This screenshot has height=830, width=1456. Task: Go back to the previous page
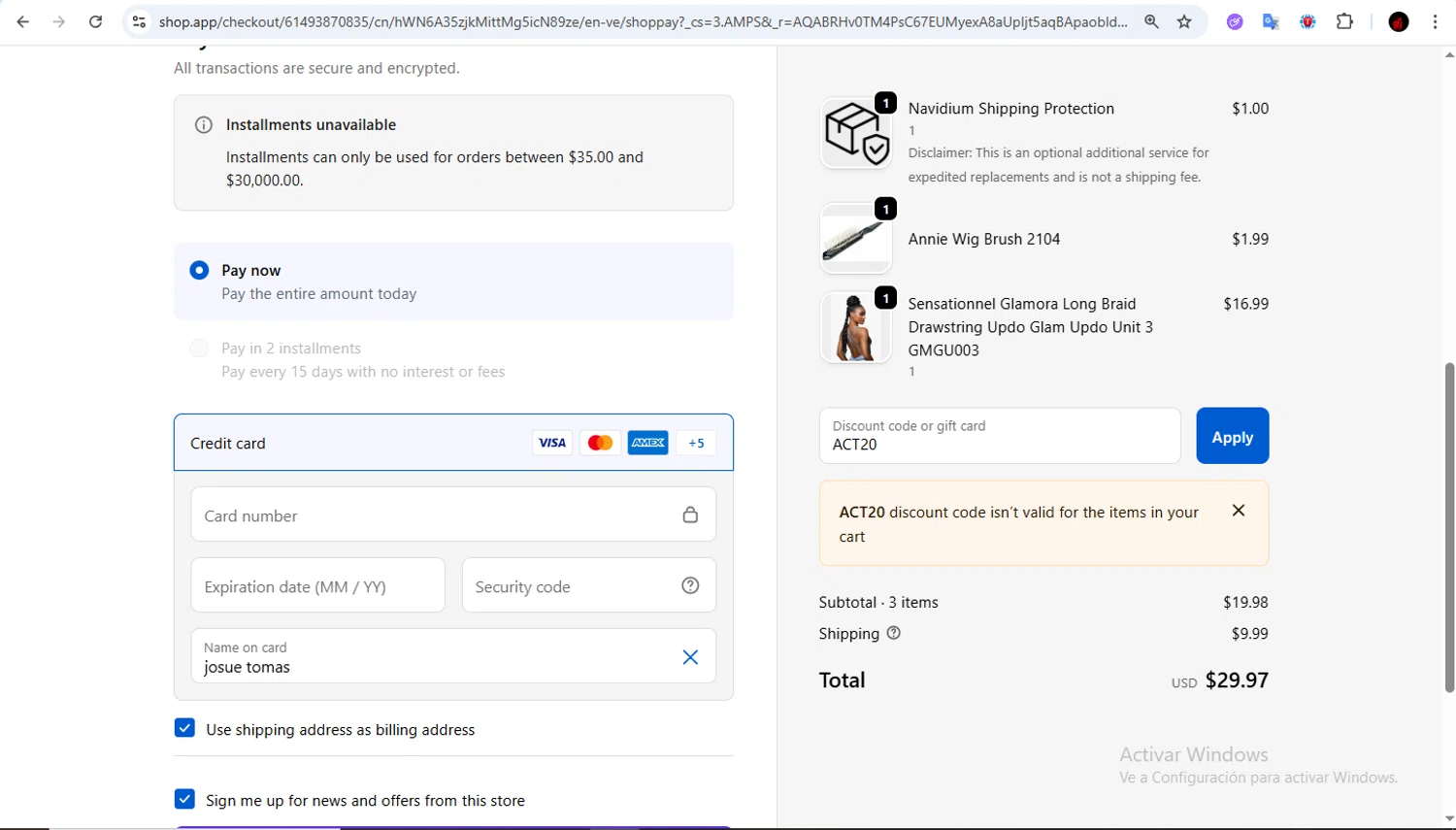22,21
